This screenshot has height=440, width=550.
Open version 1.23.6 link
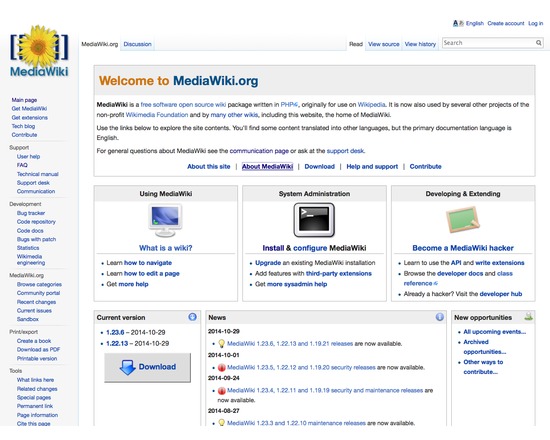(x=115, y=332)
